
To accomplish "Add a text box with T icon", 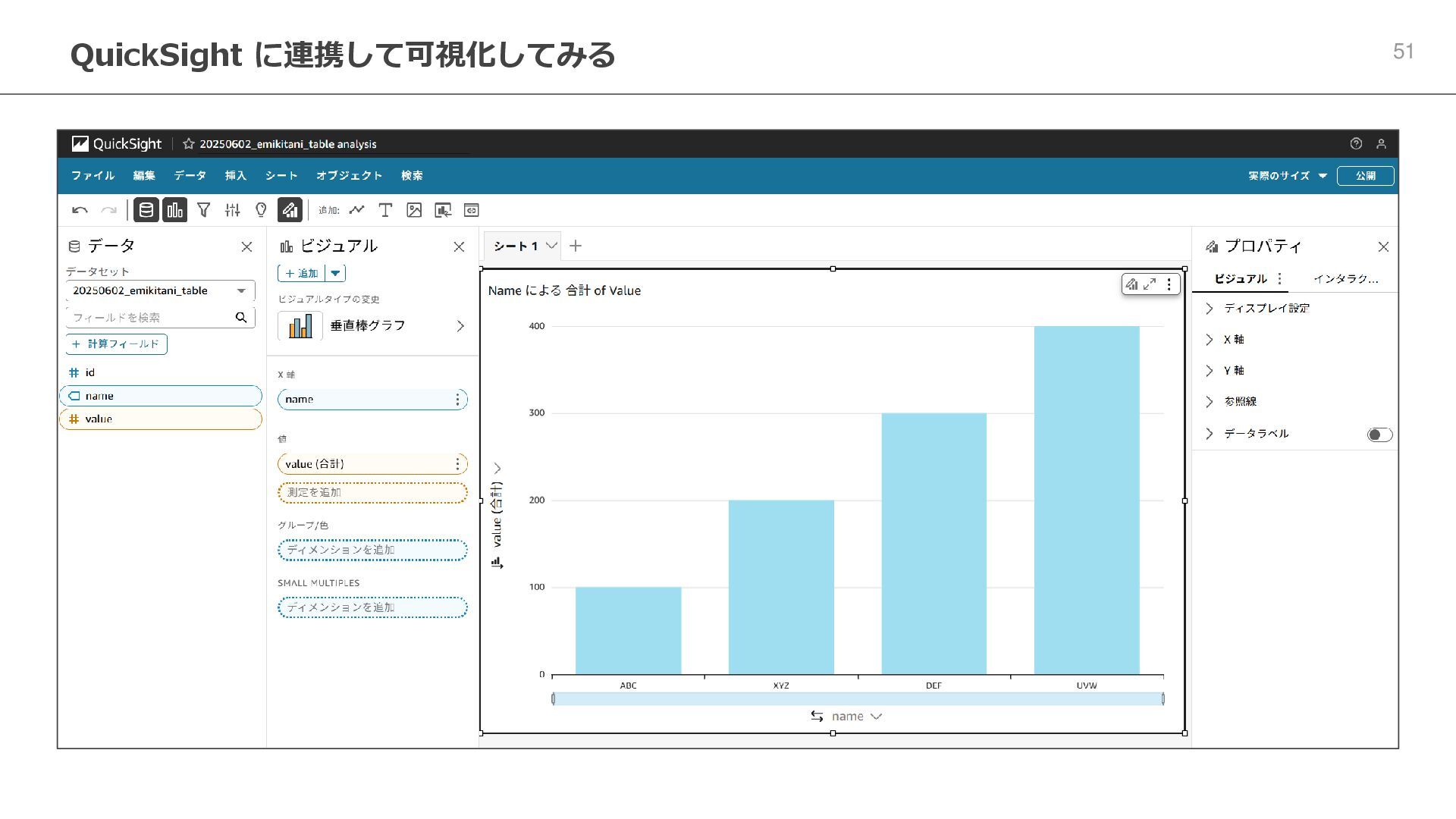I will point(385,210).
